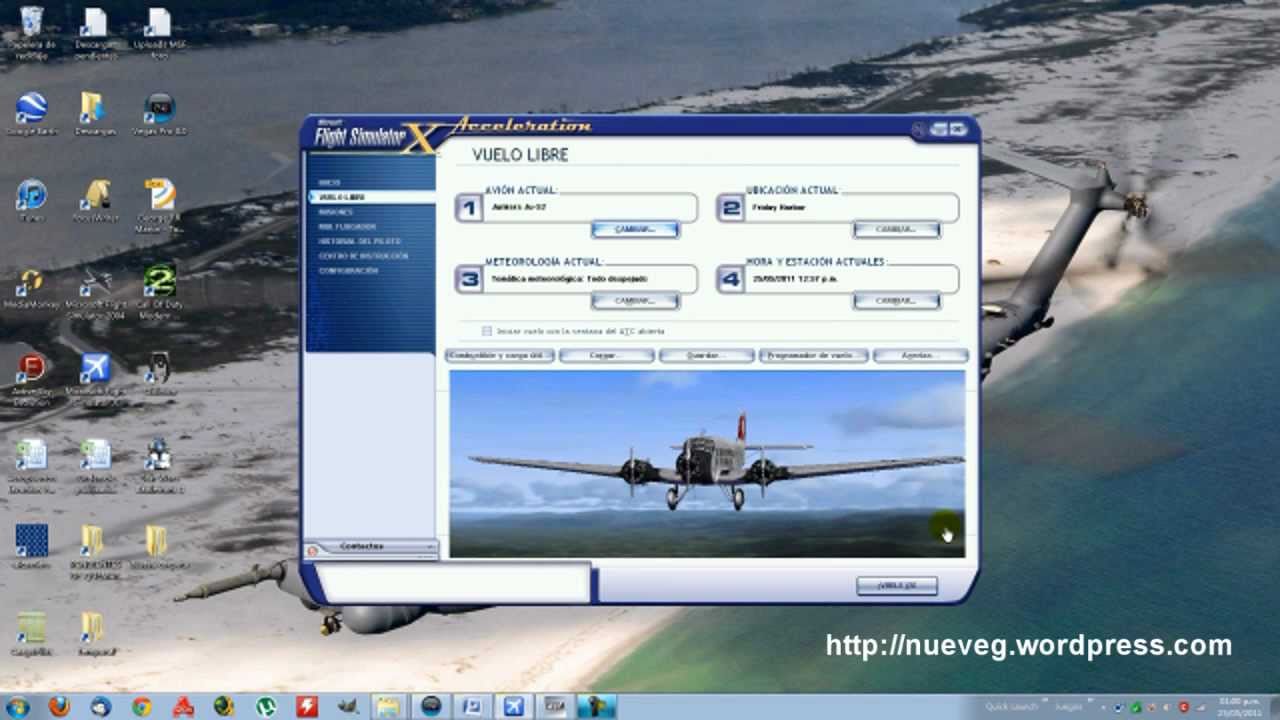Open Recycle Bin desktop icon
Screen dimensions: 1280x720
tap(31, 33)
